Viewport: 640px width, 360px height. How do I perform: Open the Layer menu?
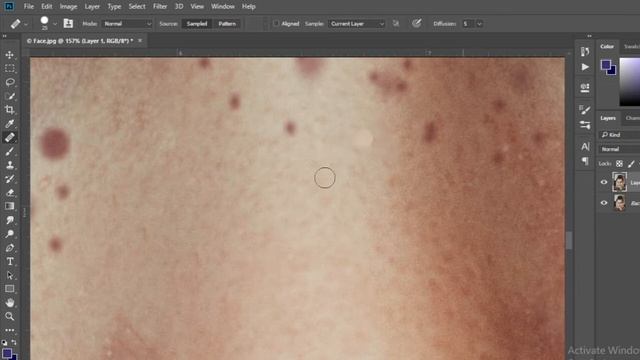pyautogui.click(x=92, y=7)
